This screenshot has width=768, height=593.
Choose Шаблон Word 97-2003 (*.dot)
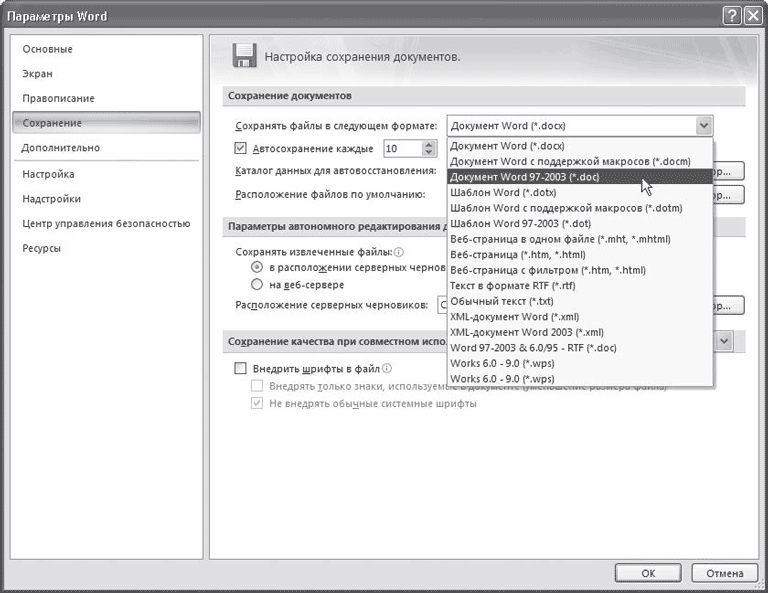pos(580,224)
